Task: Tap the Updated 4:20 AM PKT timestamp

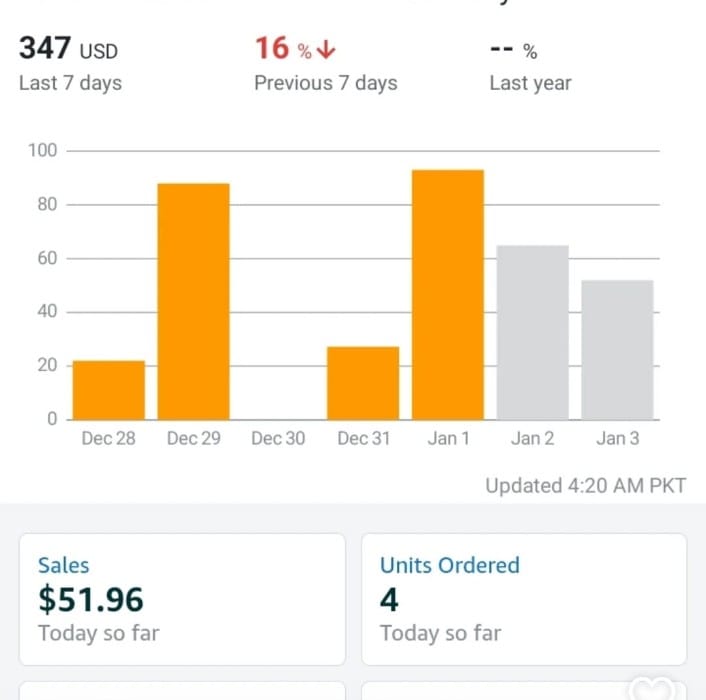Action: pyautogui.click(x=585, y=486)
